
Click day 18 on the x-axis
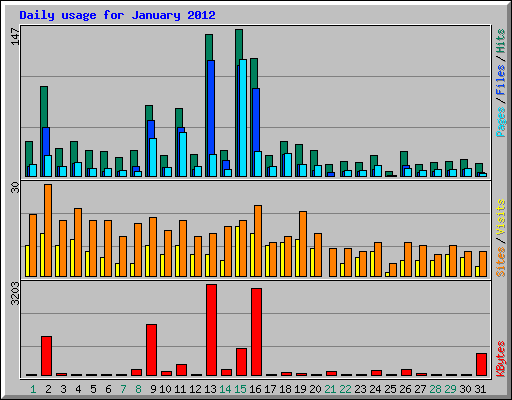click(x=285, y=389)
